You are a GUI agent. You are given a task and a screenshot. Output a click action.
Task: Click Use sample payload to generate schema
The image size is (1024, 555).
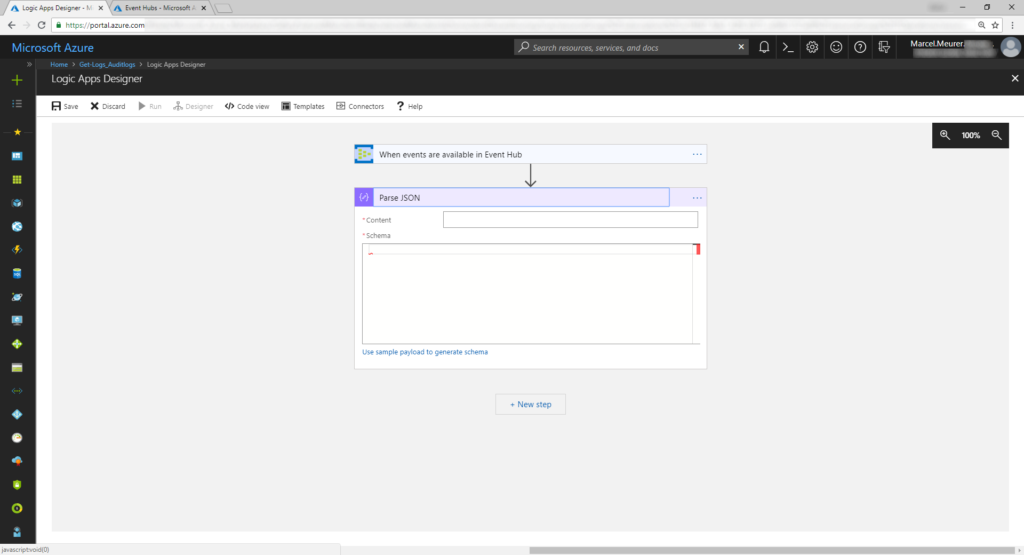[425, 352]
